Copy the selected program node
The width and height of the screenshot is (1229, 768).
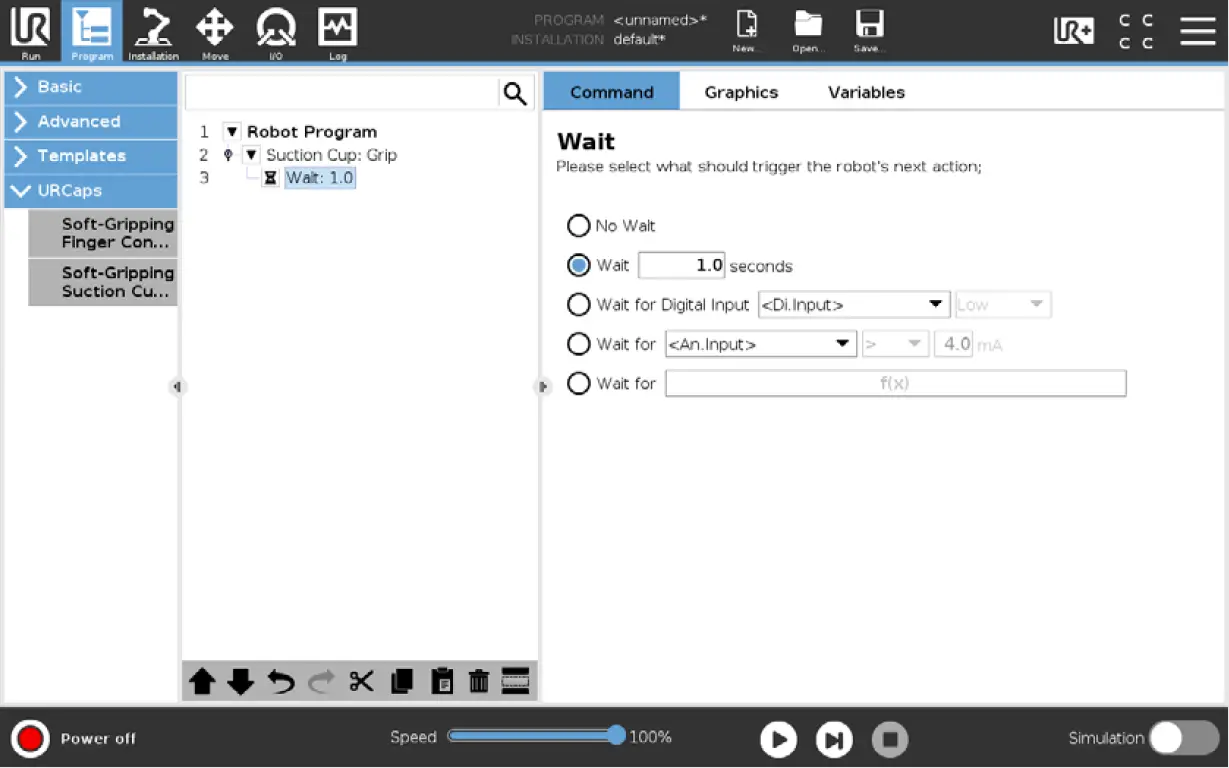pyautogui.click(x=402, y=682)
